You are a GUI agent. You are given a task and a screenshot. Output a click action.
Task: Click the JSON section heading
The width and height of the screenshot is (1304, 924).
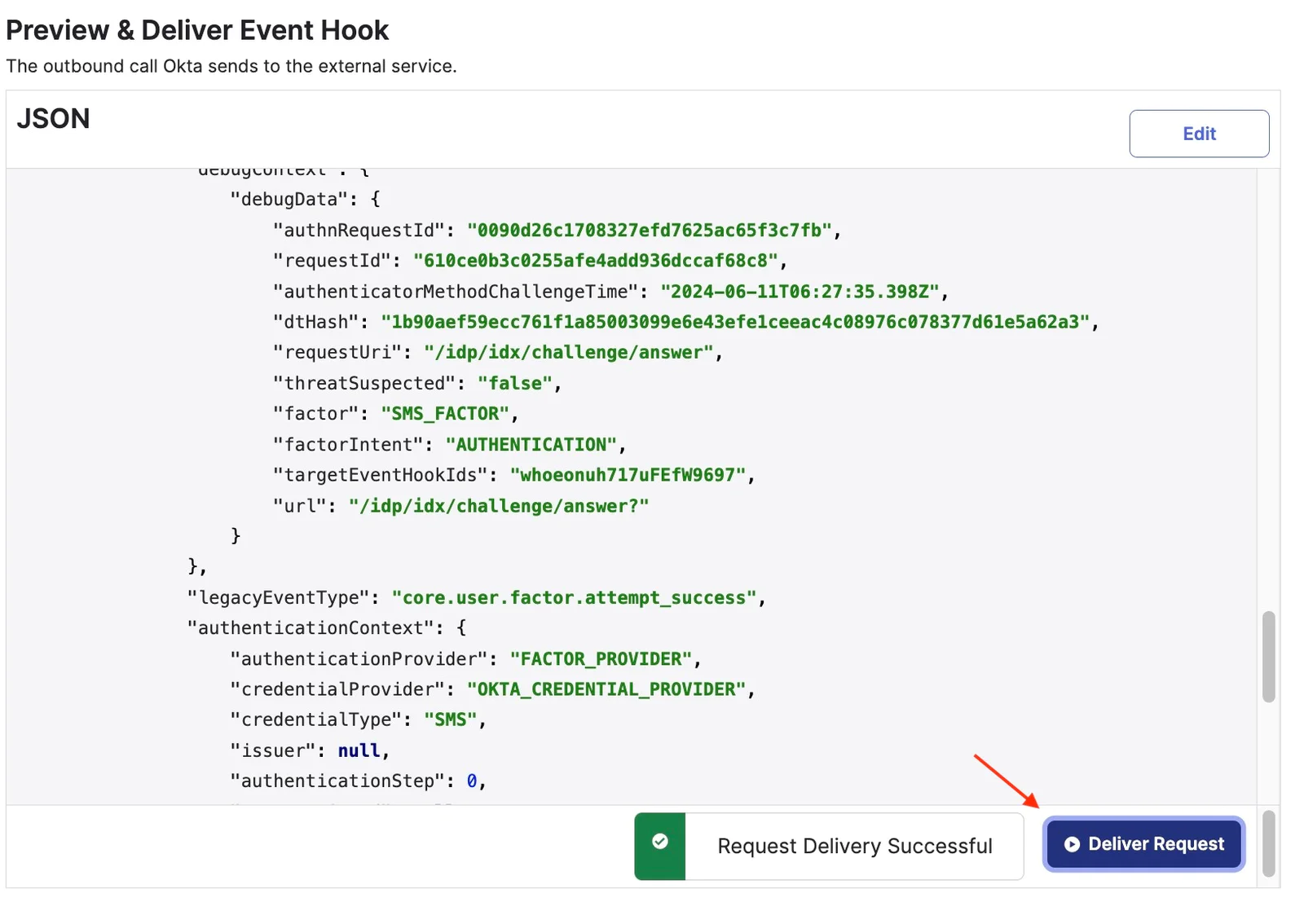pos(54,119)
